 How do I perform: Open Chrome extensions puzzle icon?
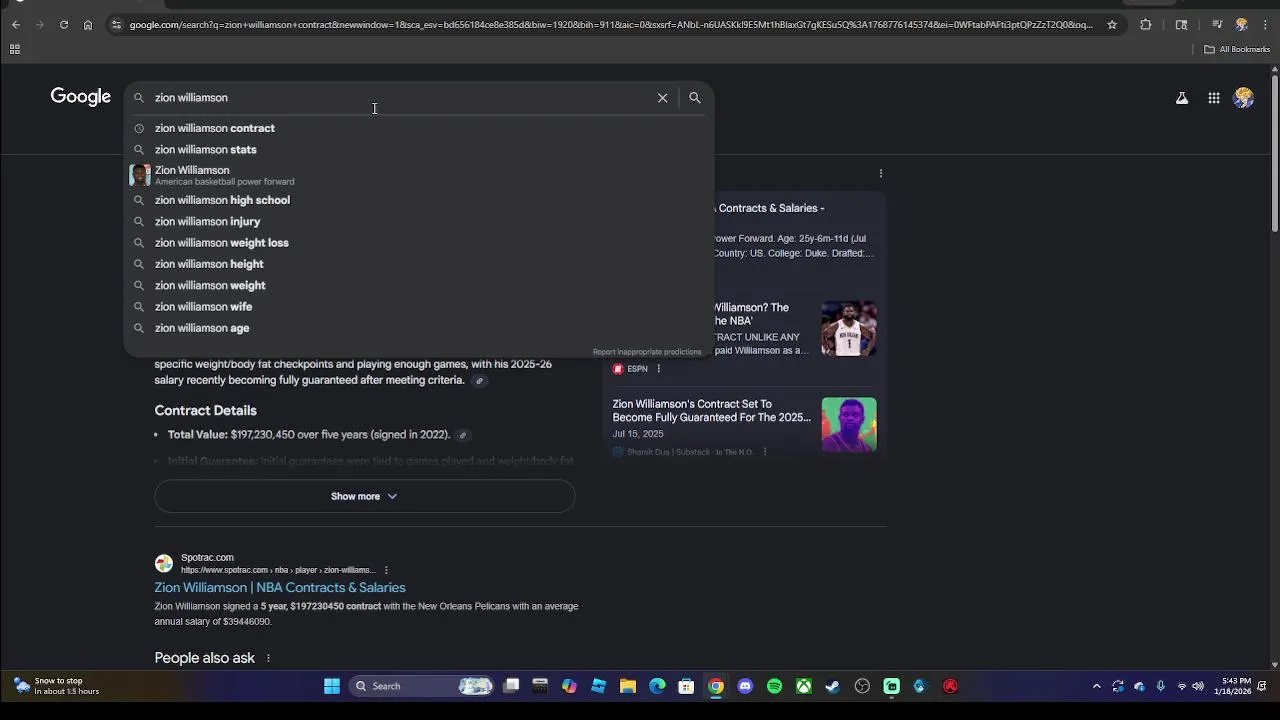(x=1146, y=25)
